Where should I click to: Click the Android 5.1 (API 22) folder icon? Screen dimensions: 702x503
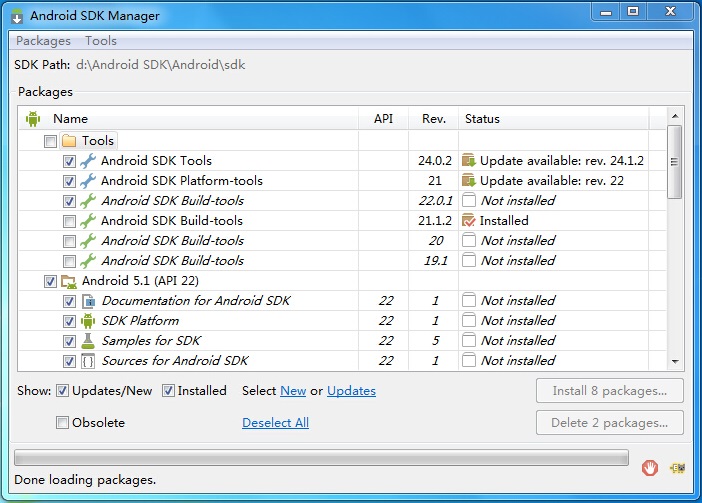pyautogui.click(x=69, y=281)
